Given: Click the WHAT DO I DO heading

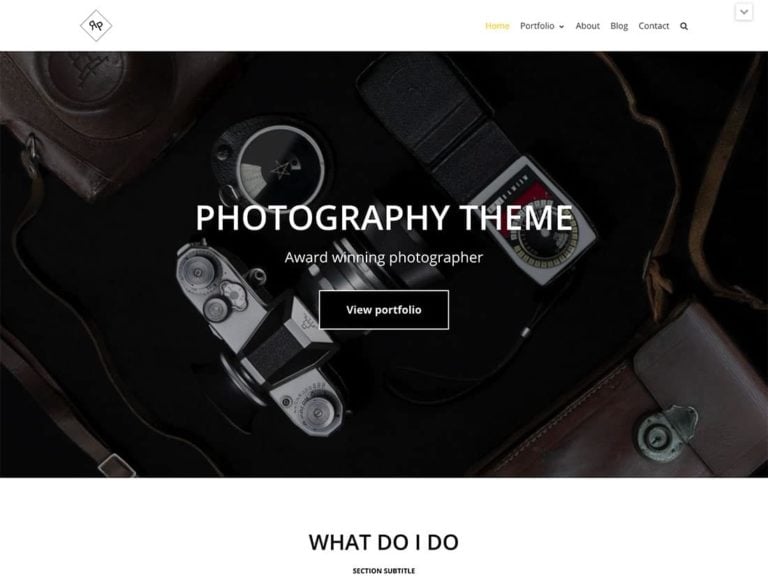Looking at the screenshot, I should (x=384, y=542).
